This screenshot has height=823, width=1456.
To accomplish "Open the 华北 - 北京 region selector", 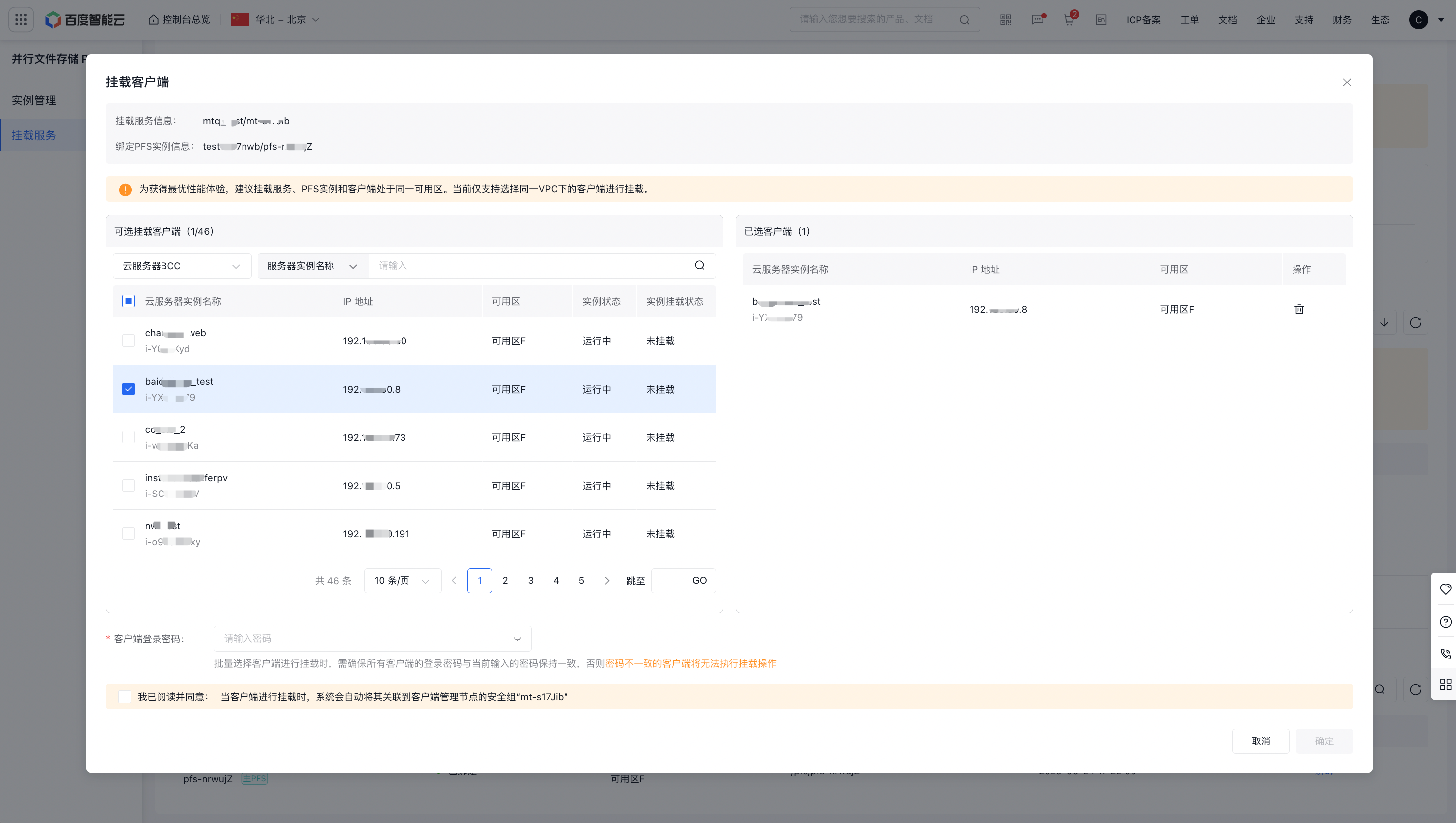I will tap(275, 20).
